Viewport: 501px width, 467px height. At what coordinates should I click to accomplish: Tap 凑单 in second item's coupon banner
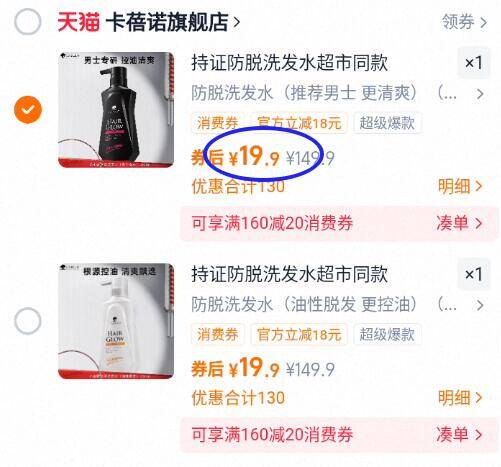point(459,434)
